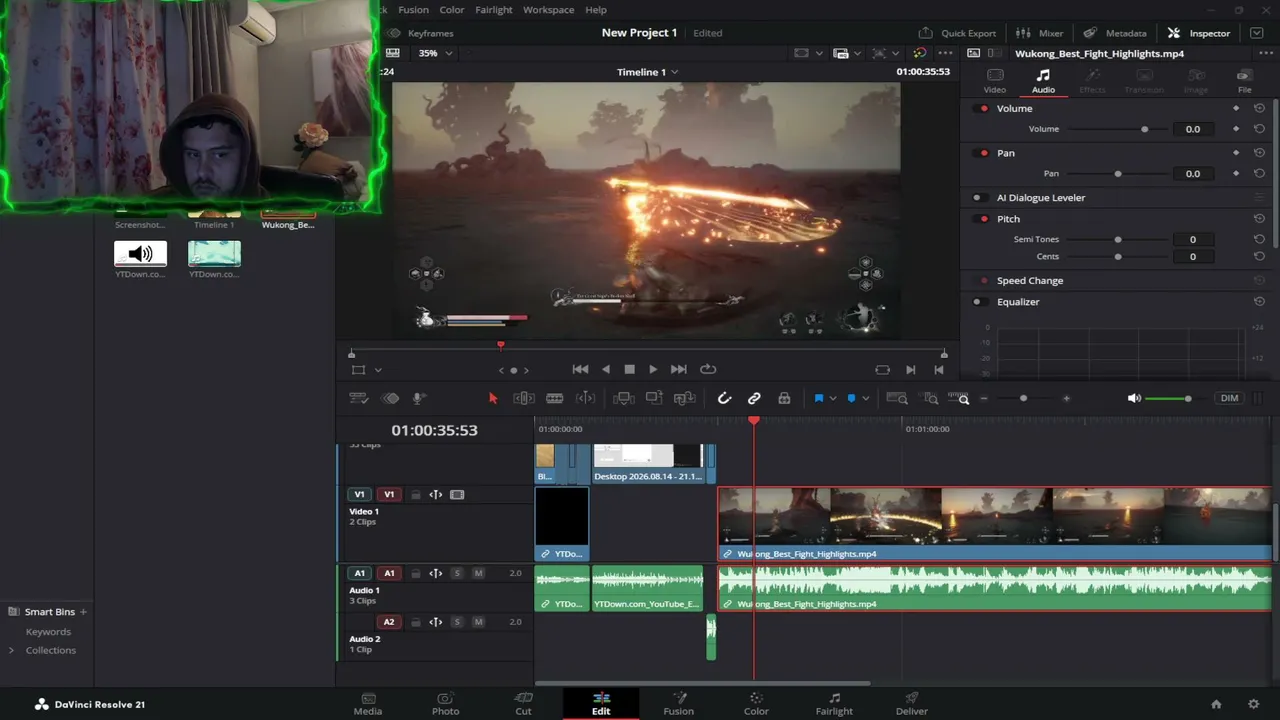The width and height of the screenshot is (1280, 720).
Task: Switch to Inspector Video tab
Action: click(x=995, y=82)
